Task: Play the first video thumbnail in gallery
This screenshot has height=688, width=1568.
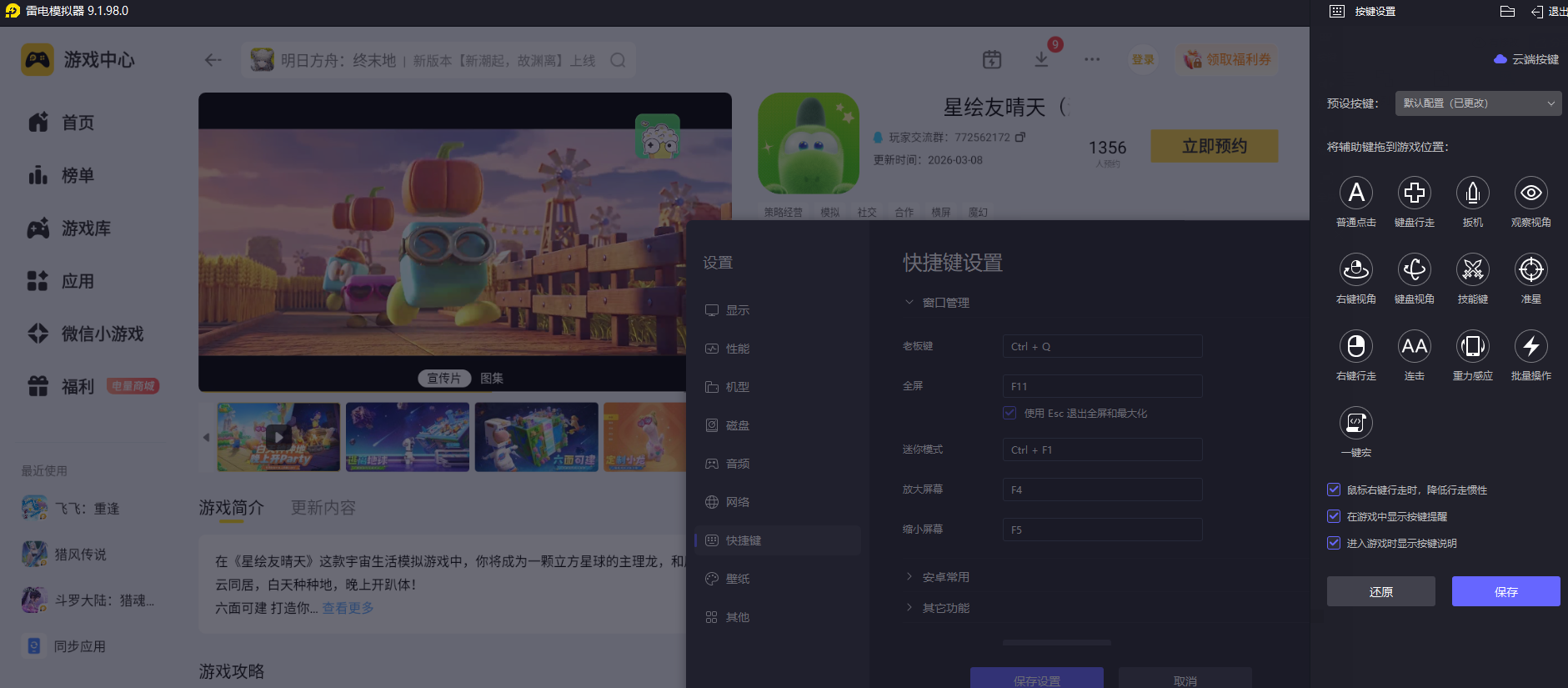Action: click(278, 437)
